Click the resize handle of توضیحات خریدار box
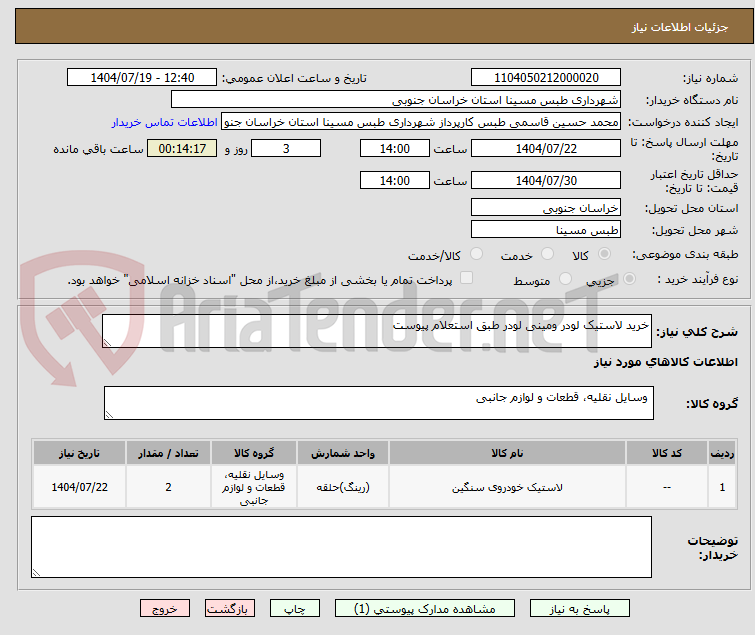Image resolution: width=755 pixels, height=635 pixels. coord(37,572)
